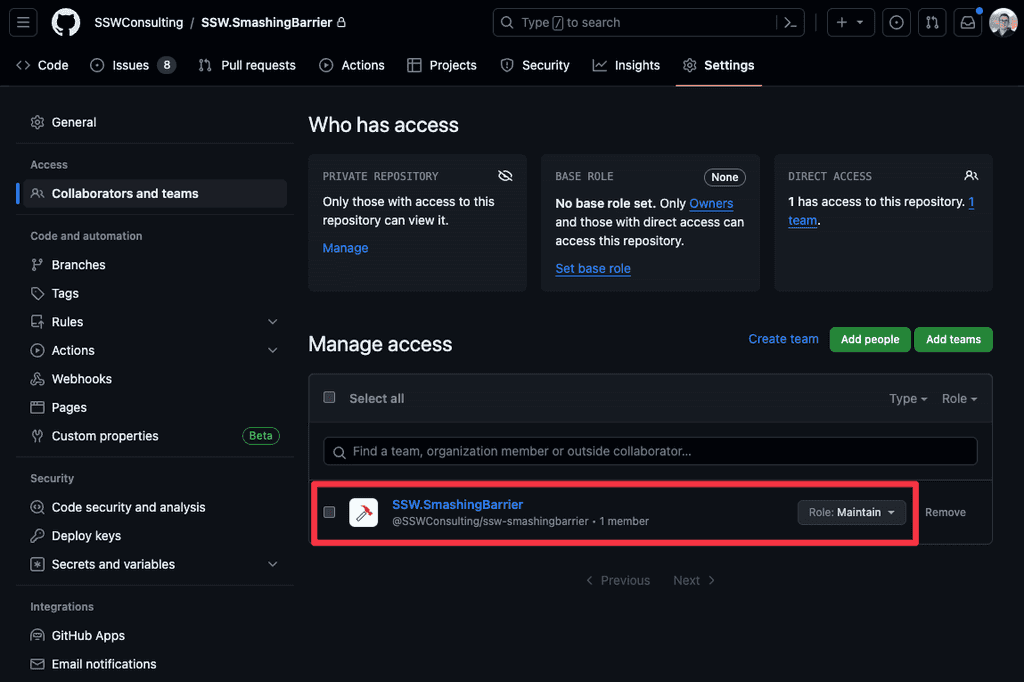Screen dimensions: 1024x682
Task: Open Email notifications settings
Action: [x=103, y=663]
